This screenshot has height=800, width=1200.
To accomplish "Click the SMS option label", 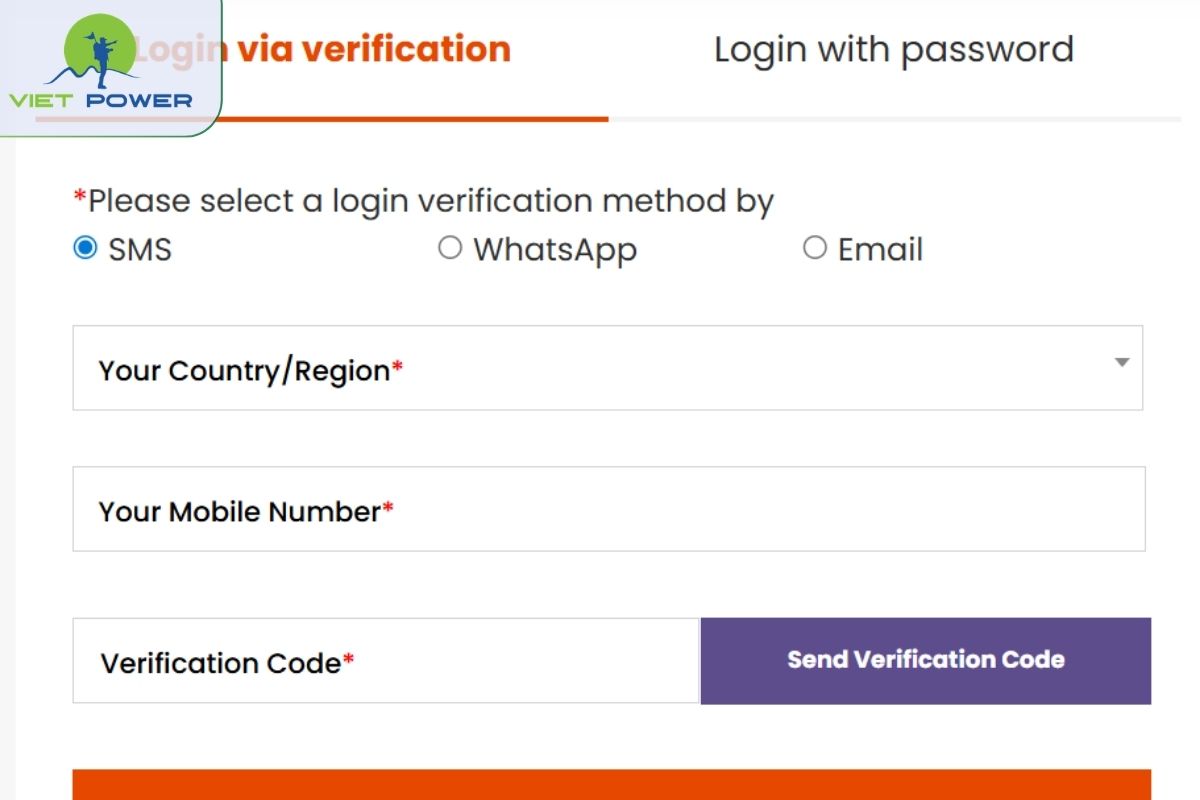I will [140, 249].
